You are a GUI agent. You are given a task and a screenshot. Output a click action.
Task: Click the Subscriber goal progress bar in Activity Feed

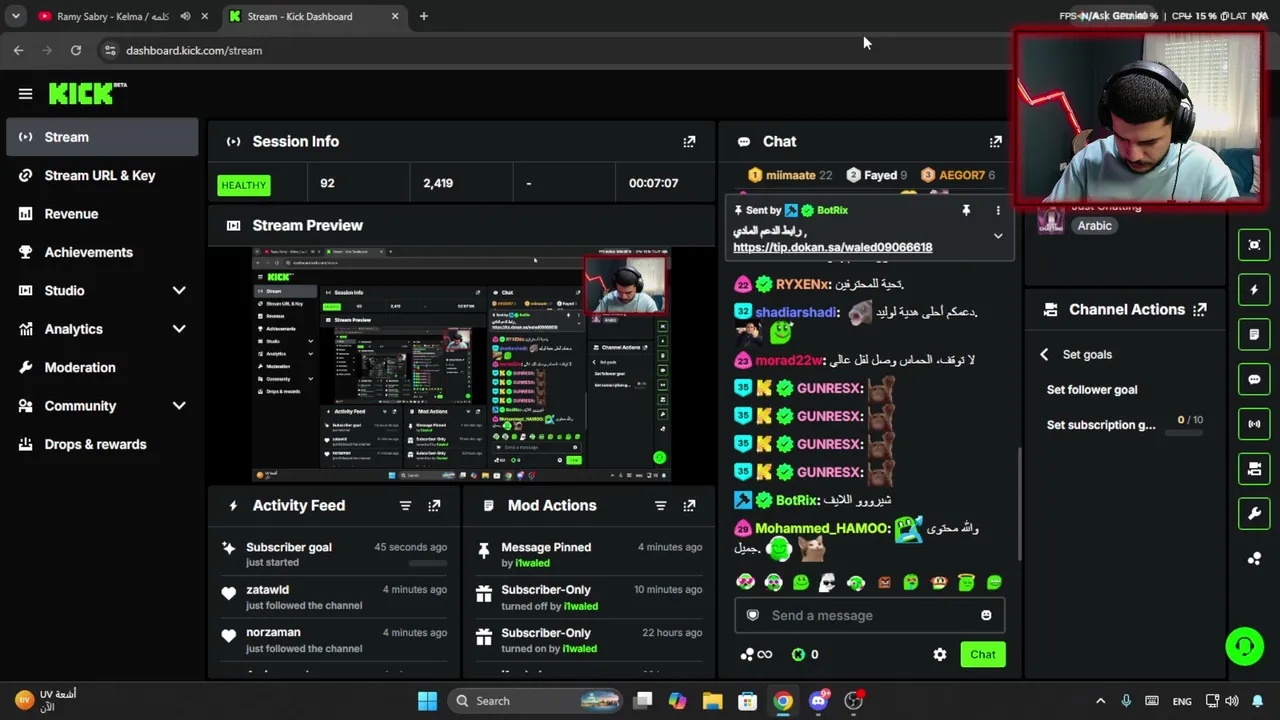(428, 564)
